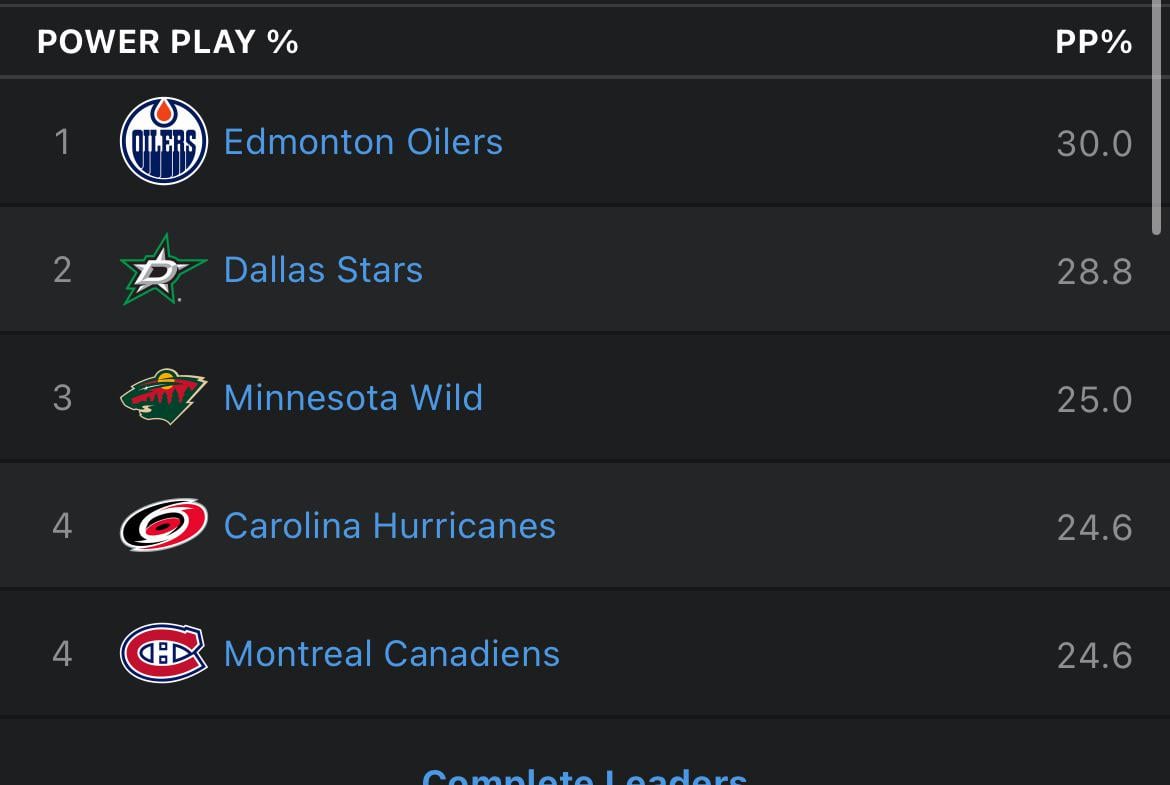Screen dimensions: 1170x785
Task: Click the PP% column header
Action: pos(1093,42)
